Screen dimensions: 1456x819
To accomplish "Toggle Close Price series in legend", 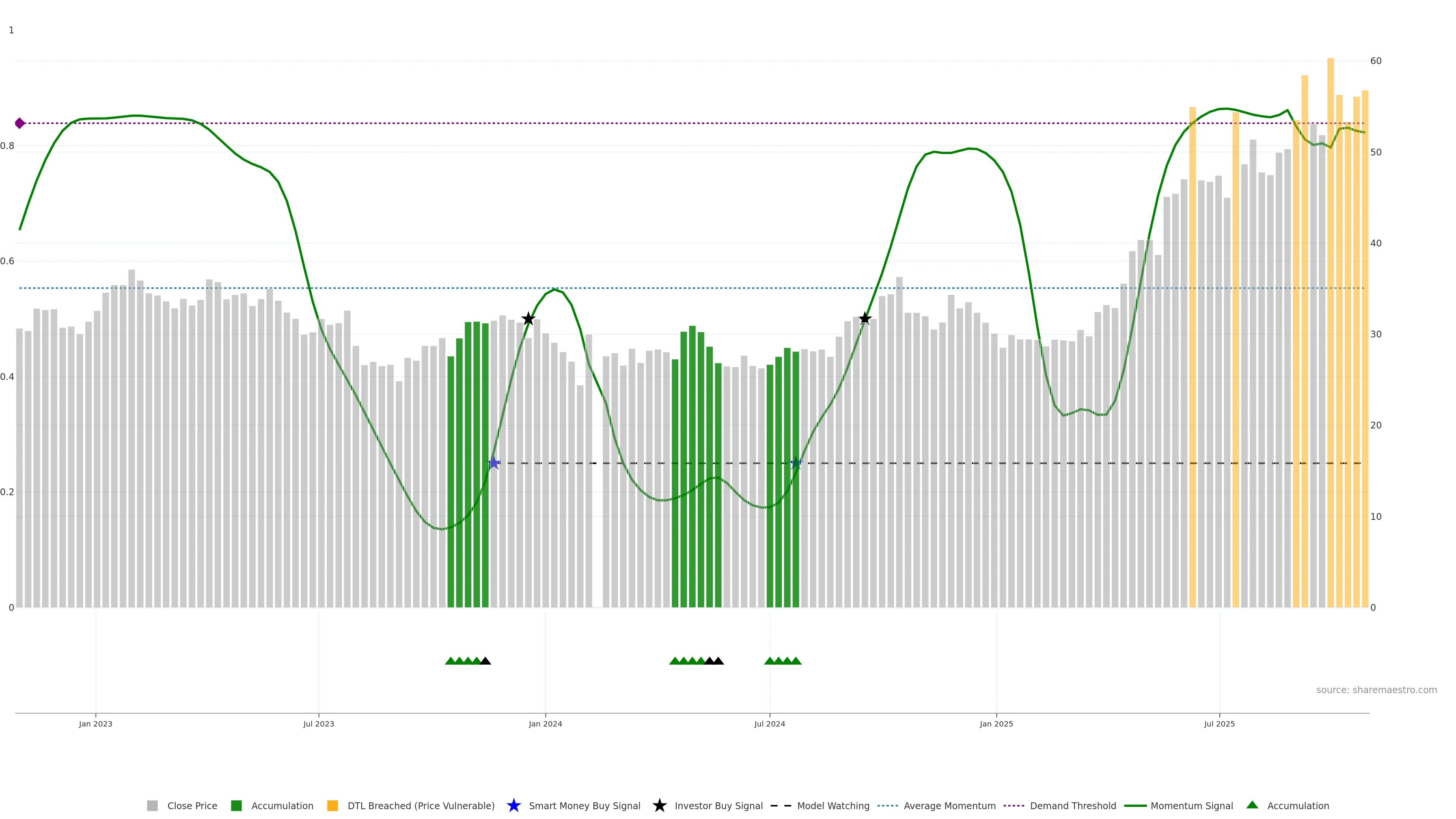I will click(191, 806).
